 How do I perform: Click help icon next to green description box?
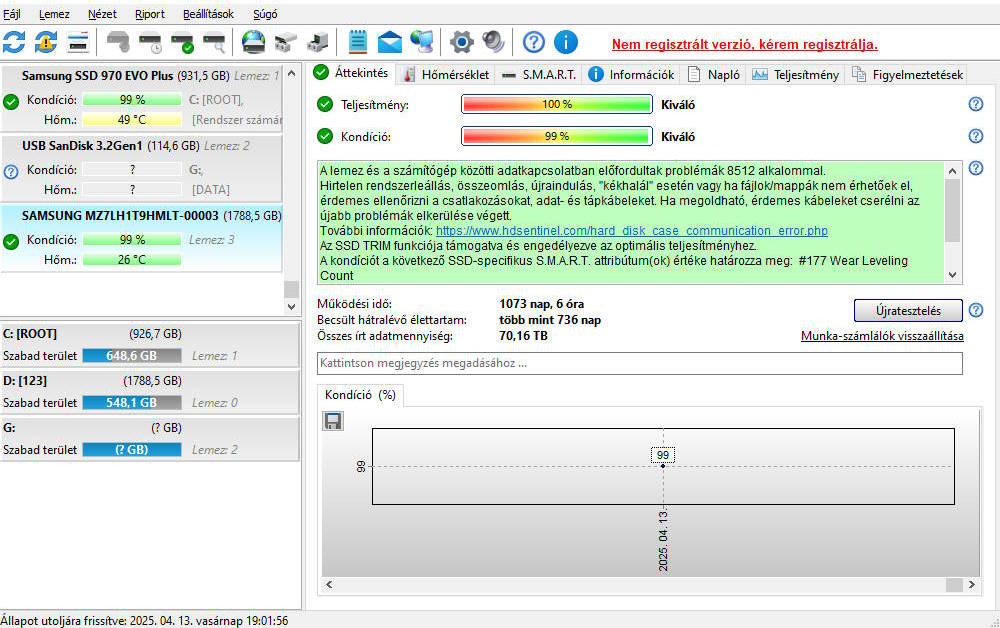pyautogui.click(x=976, y=168)
